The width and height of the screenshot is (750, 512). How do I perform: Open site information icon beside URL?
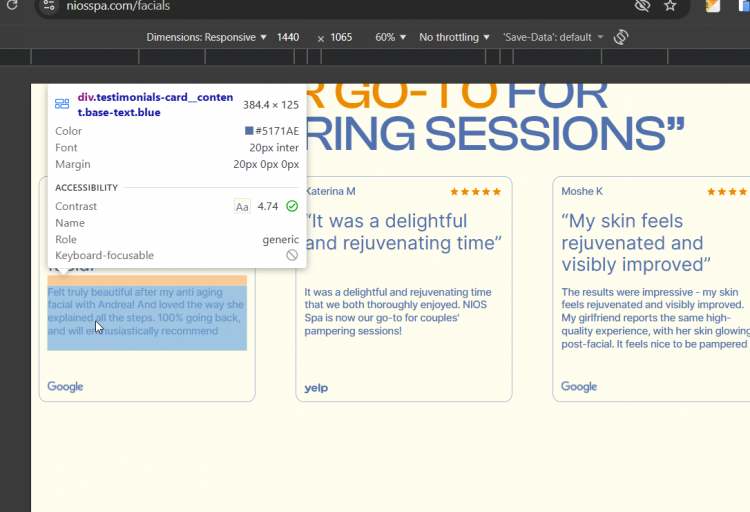[x=48, y=6]
